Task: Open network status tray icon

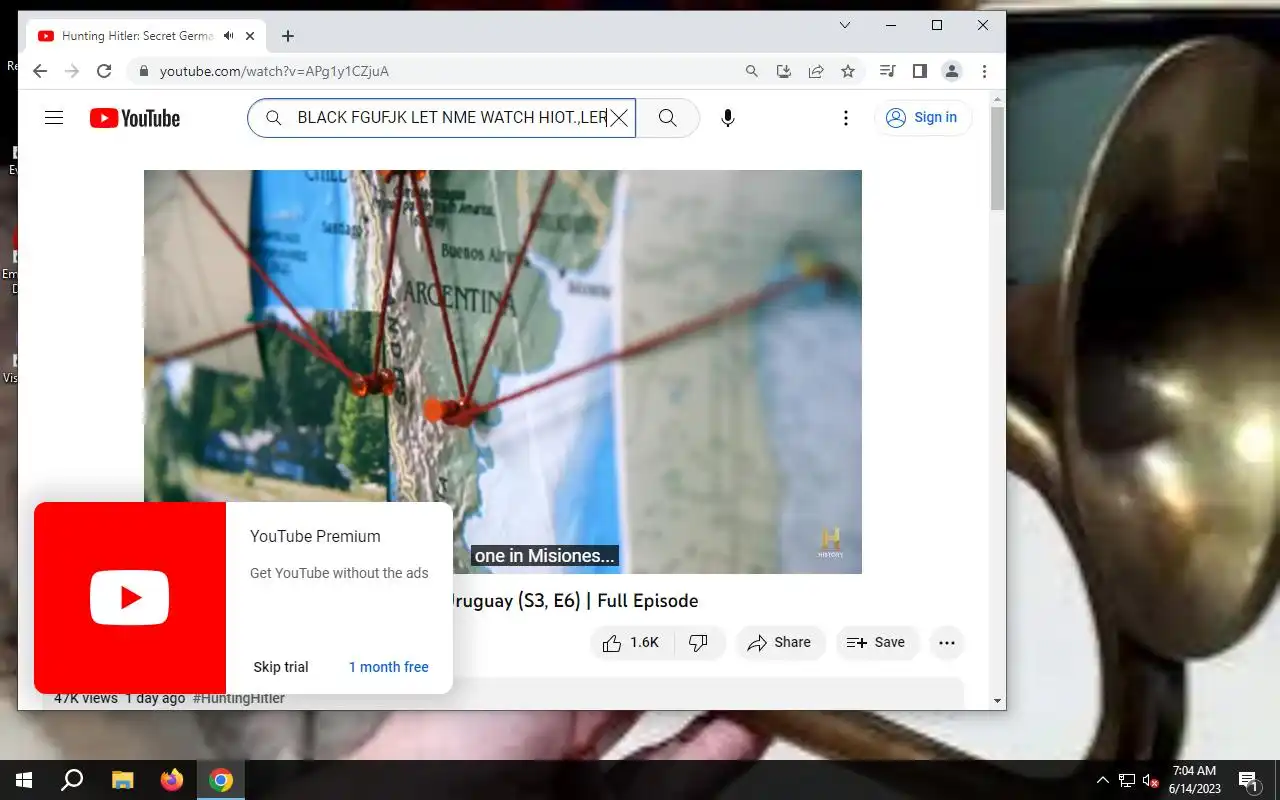Action: (x=1127, y=780)
